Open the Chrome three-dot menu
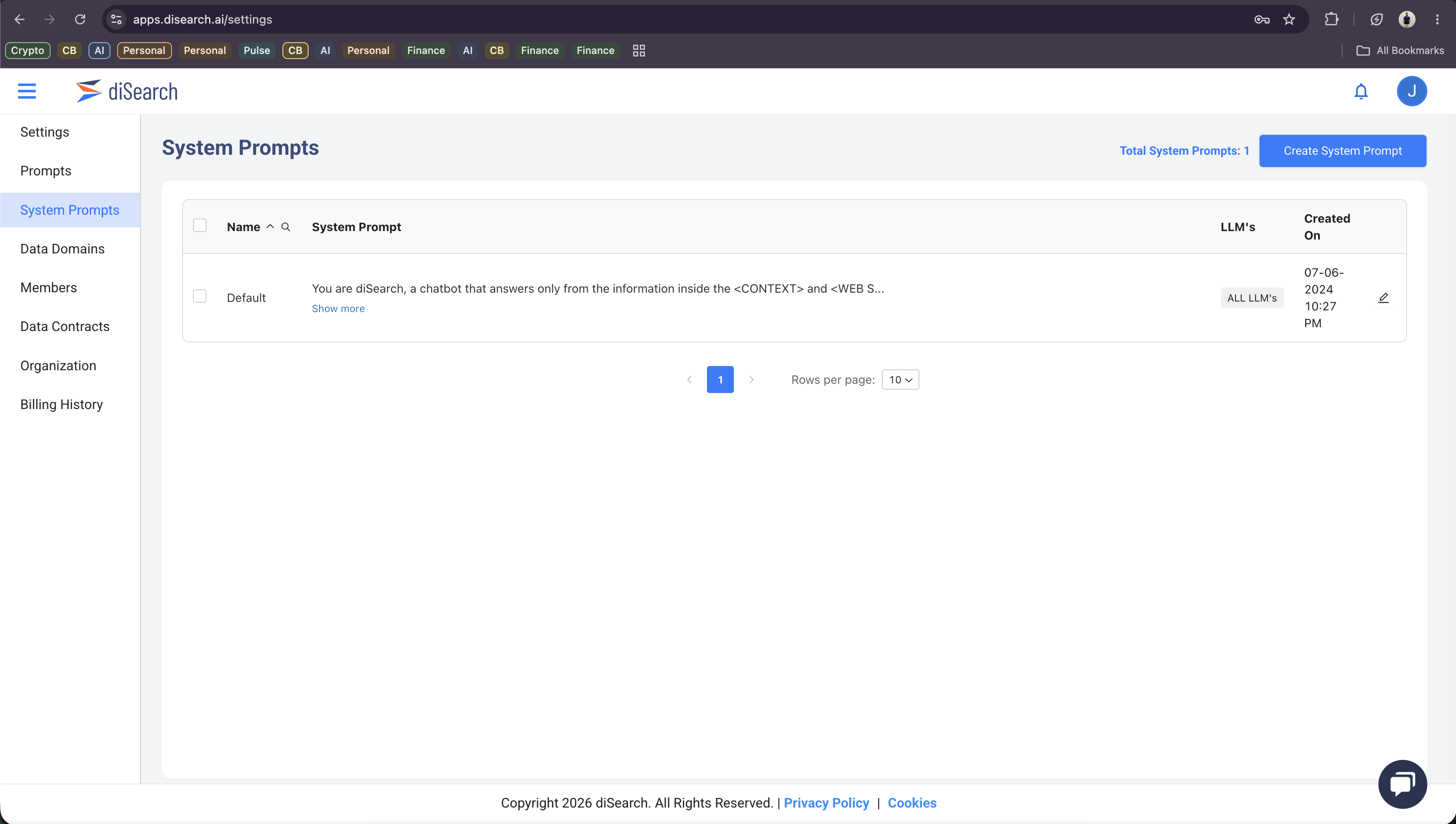This screenshot has height=824, width=1456. [1437, 19]
